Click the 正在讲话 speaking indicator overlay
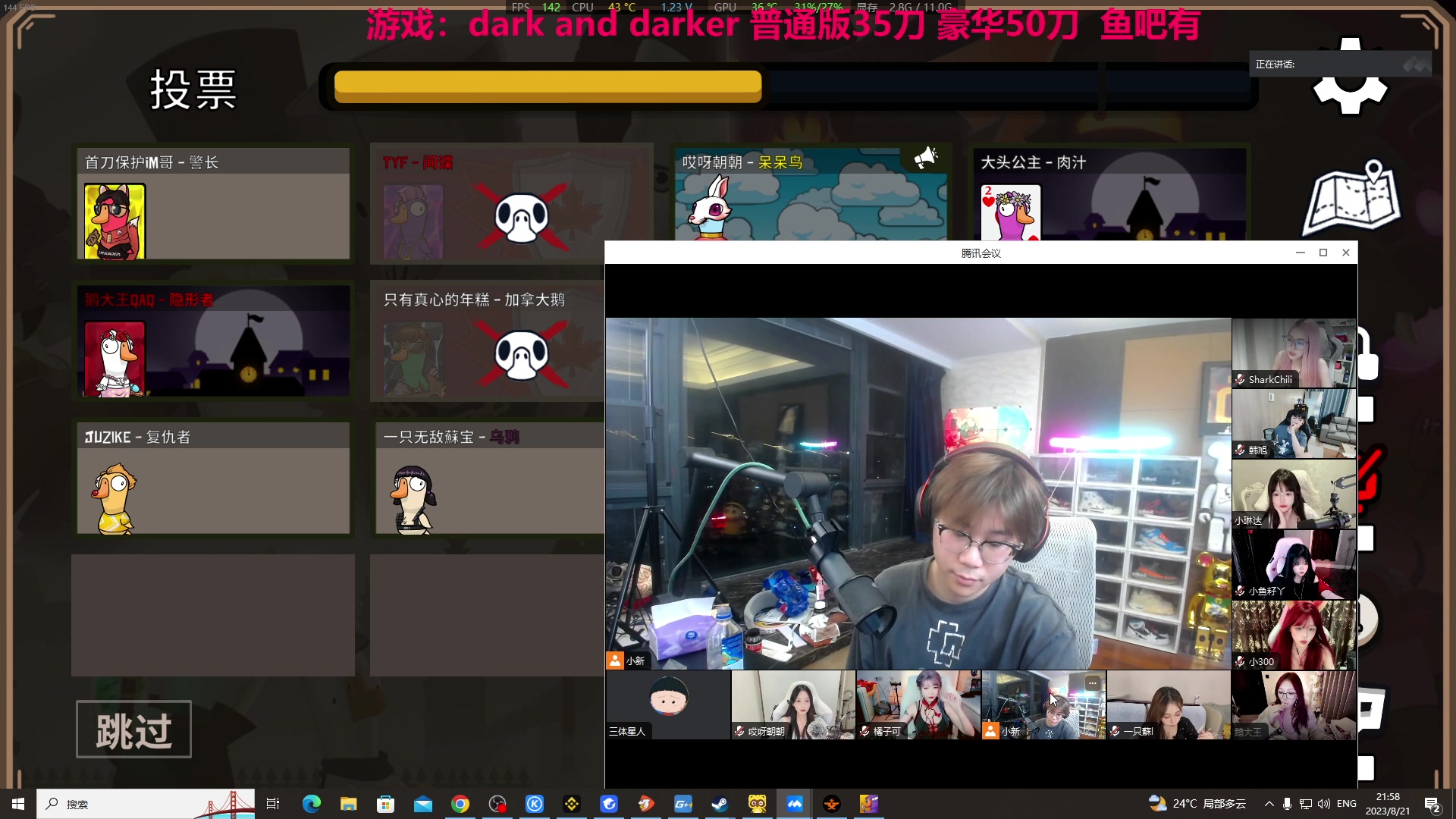 1341,64
